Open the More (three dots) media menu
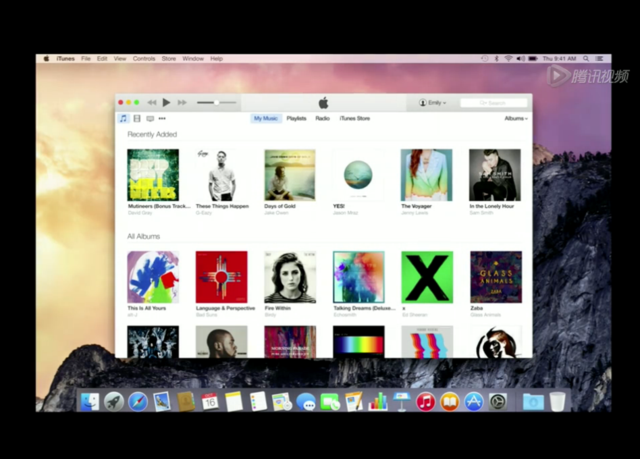This screenshot has width=640, height=459. 162,118
